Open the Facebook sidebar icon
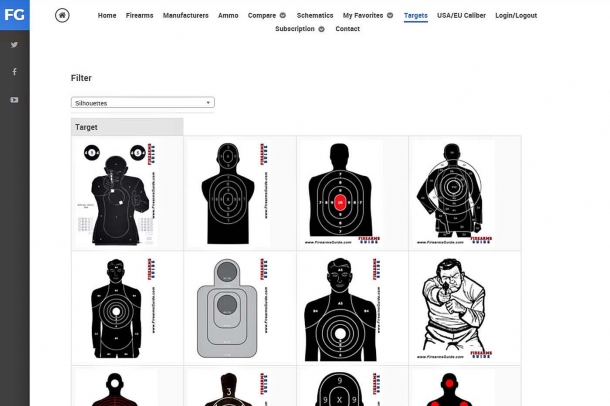 [x=14, y=72]
